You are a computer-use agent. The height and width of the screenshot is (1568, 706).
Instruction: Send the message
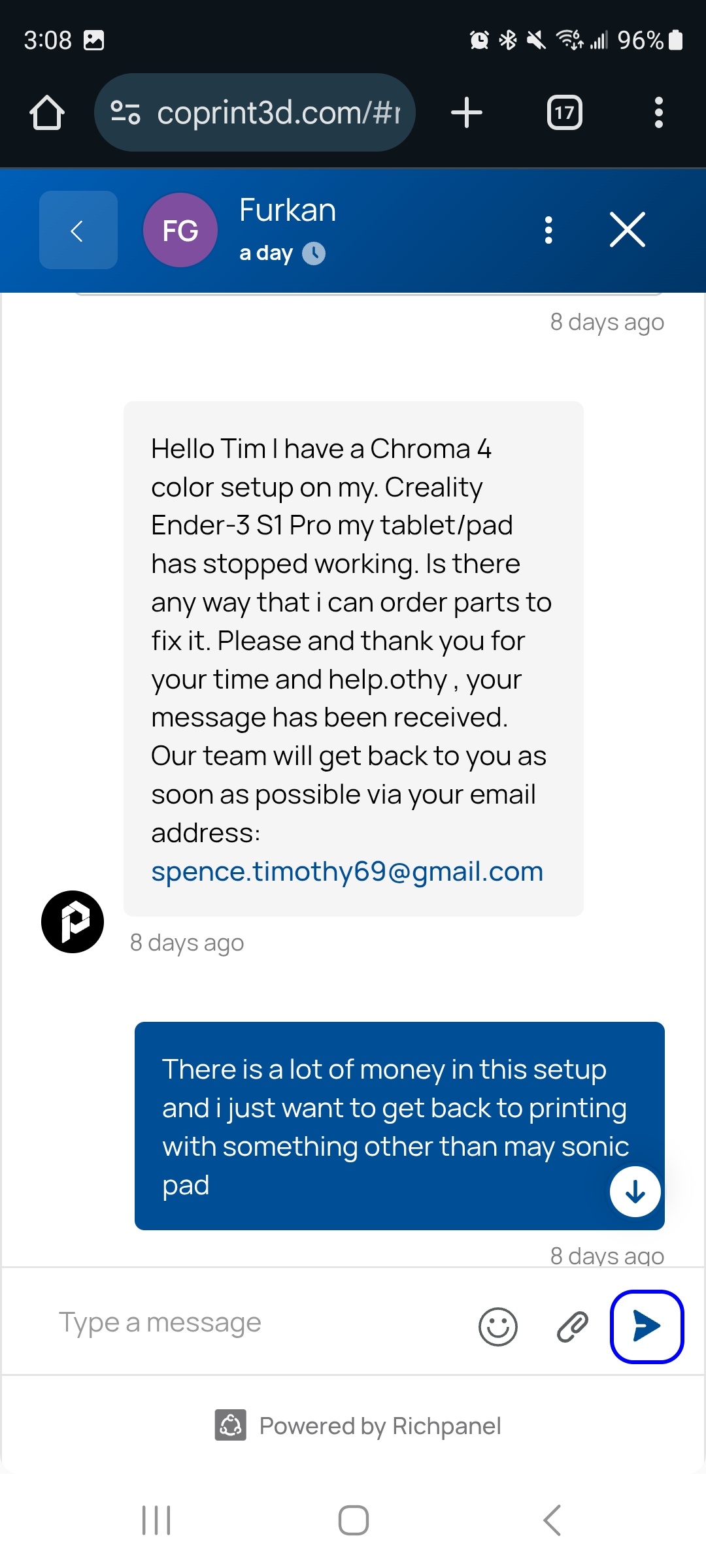[647, 1326]
